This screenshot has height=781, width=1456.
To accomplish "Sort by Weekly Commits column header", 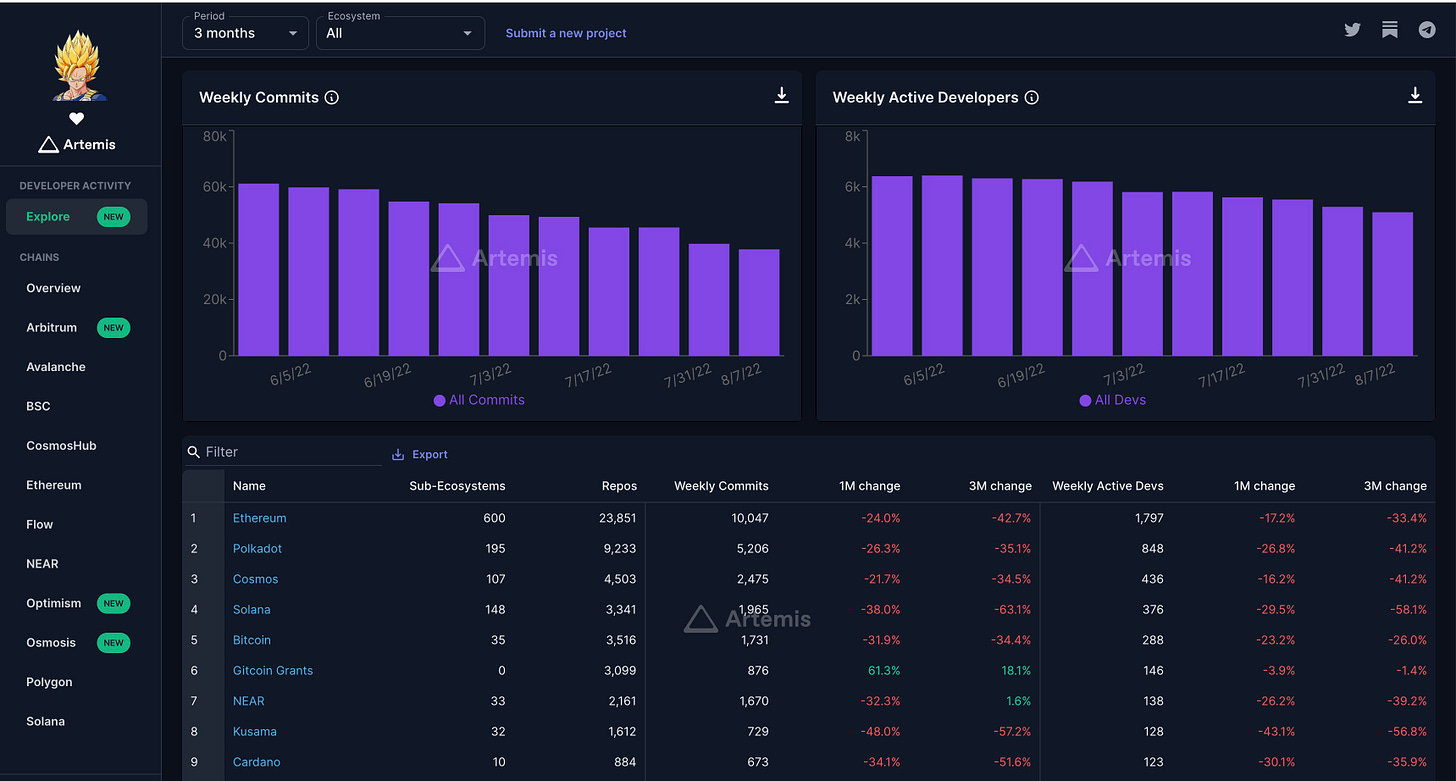I will (x=721, y=486).
